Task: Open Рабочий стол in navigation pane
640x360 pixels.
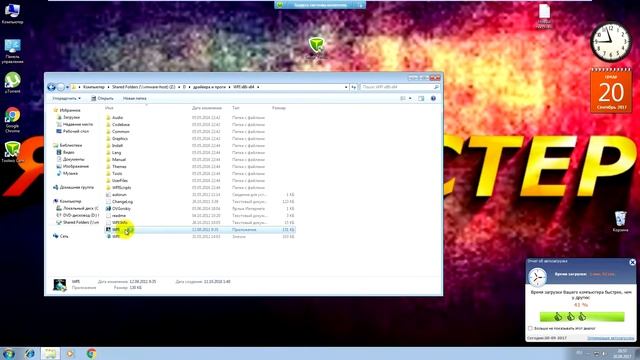Action: (76, 131)
